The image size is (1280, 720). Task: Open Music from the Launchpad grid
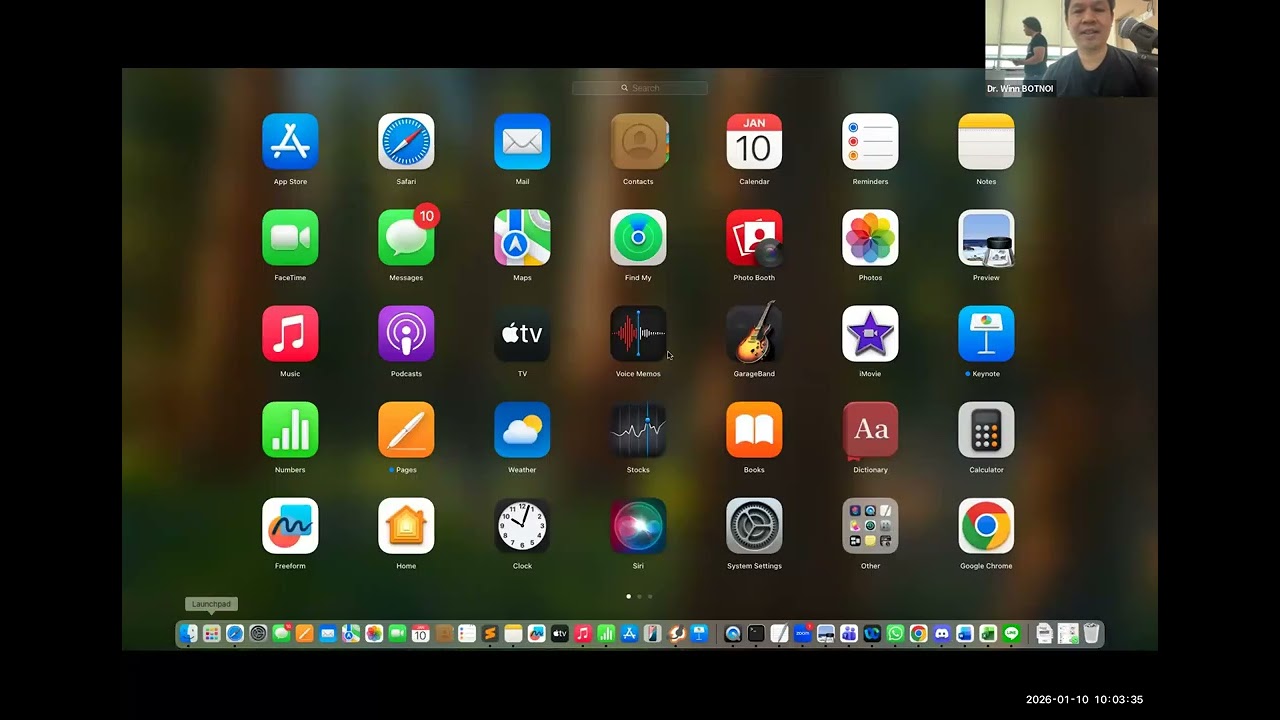coord(290,333)
